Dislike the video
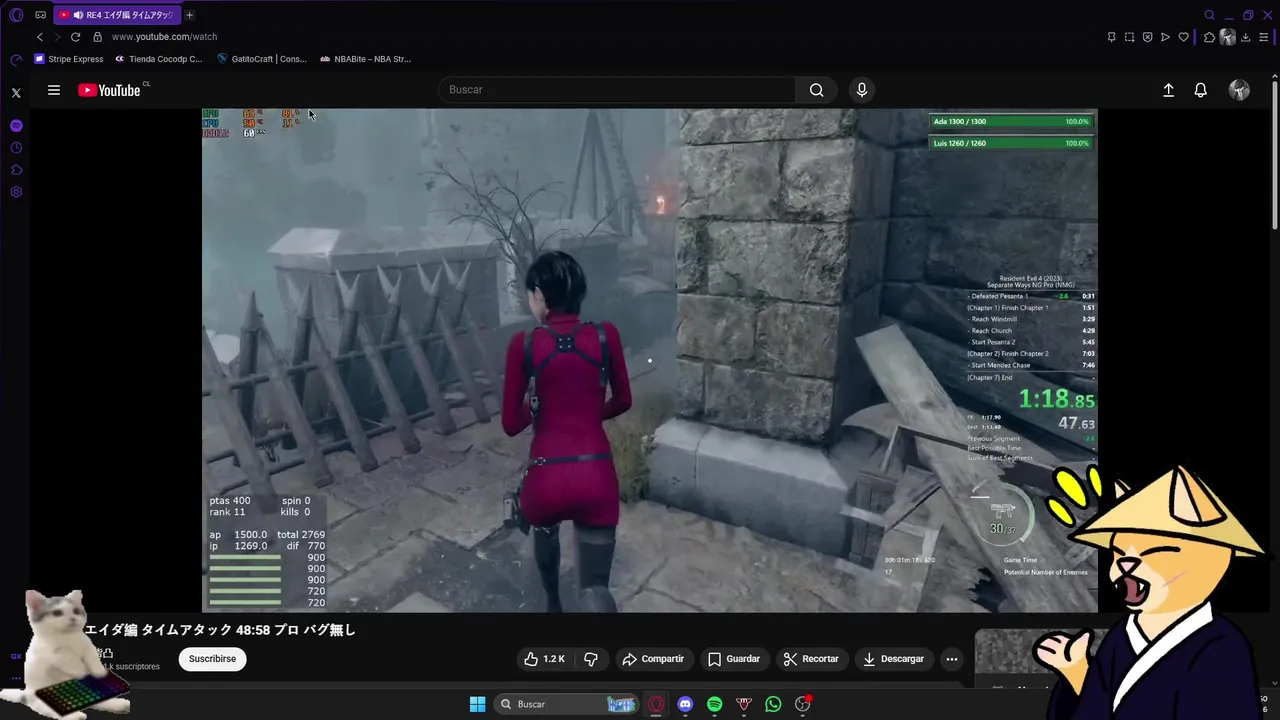 [x=591, y=659]
